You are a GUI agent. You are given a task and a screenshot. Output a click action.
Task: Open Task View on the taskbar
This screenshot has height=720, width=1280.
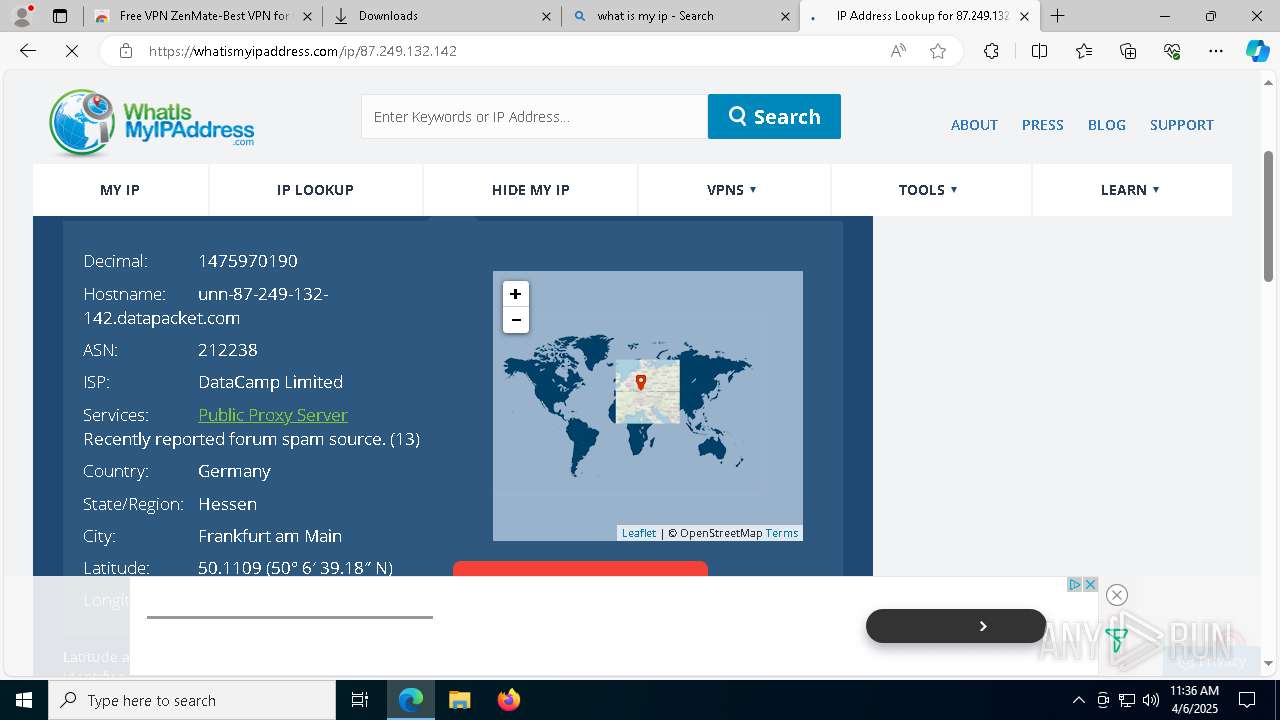[360, 700]
